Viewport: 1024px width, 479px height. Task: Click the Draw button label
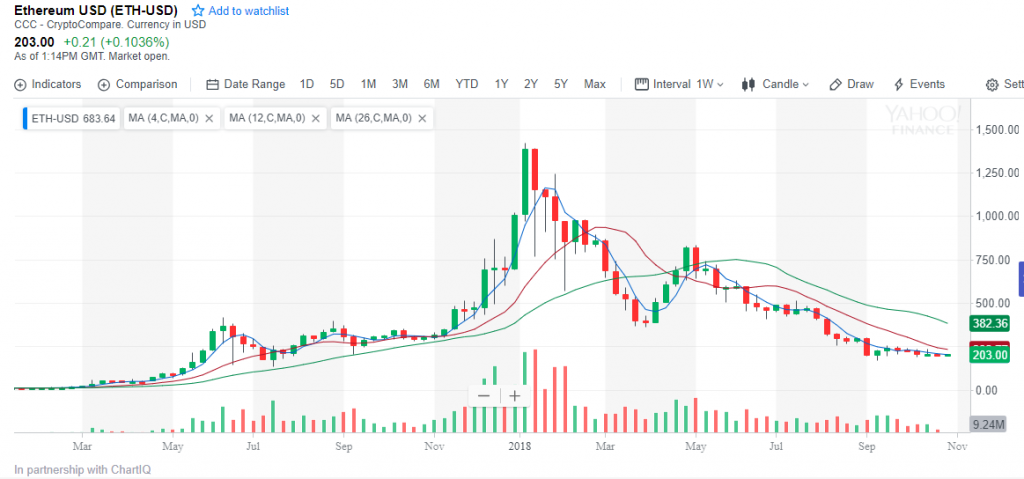[860, 84]
